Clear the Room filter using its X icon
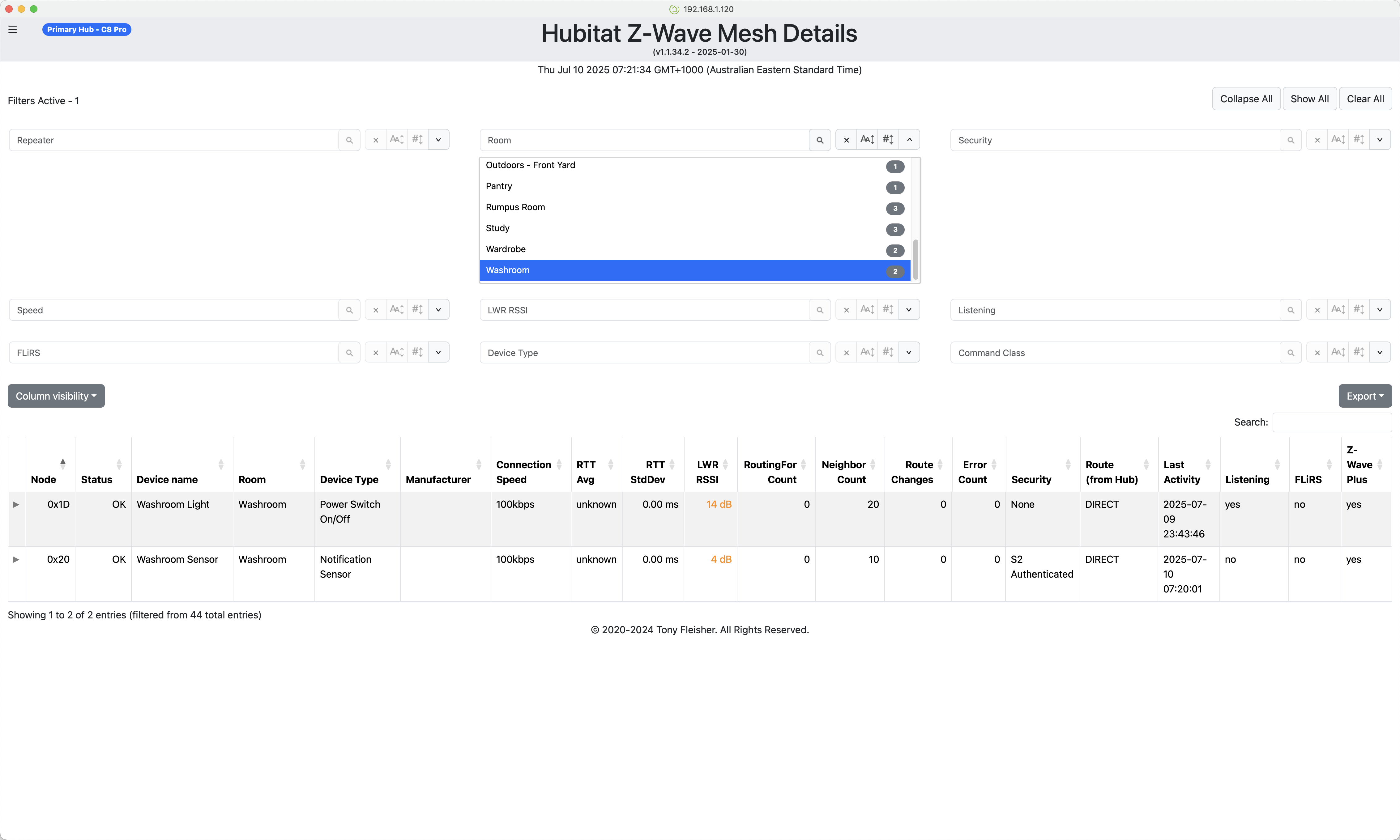 point(846,139)
